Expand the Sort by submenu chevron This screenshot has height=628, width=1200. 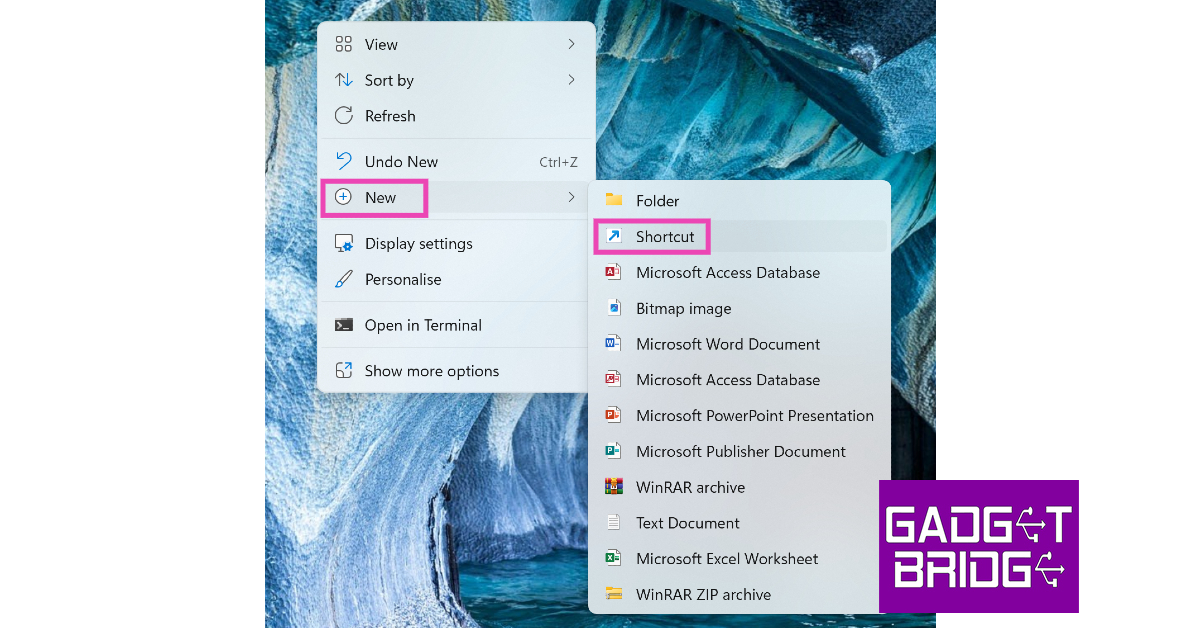tap(571, 80)
